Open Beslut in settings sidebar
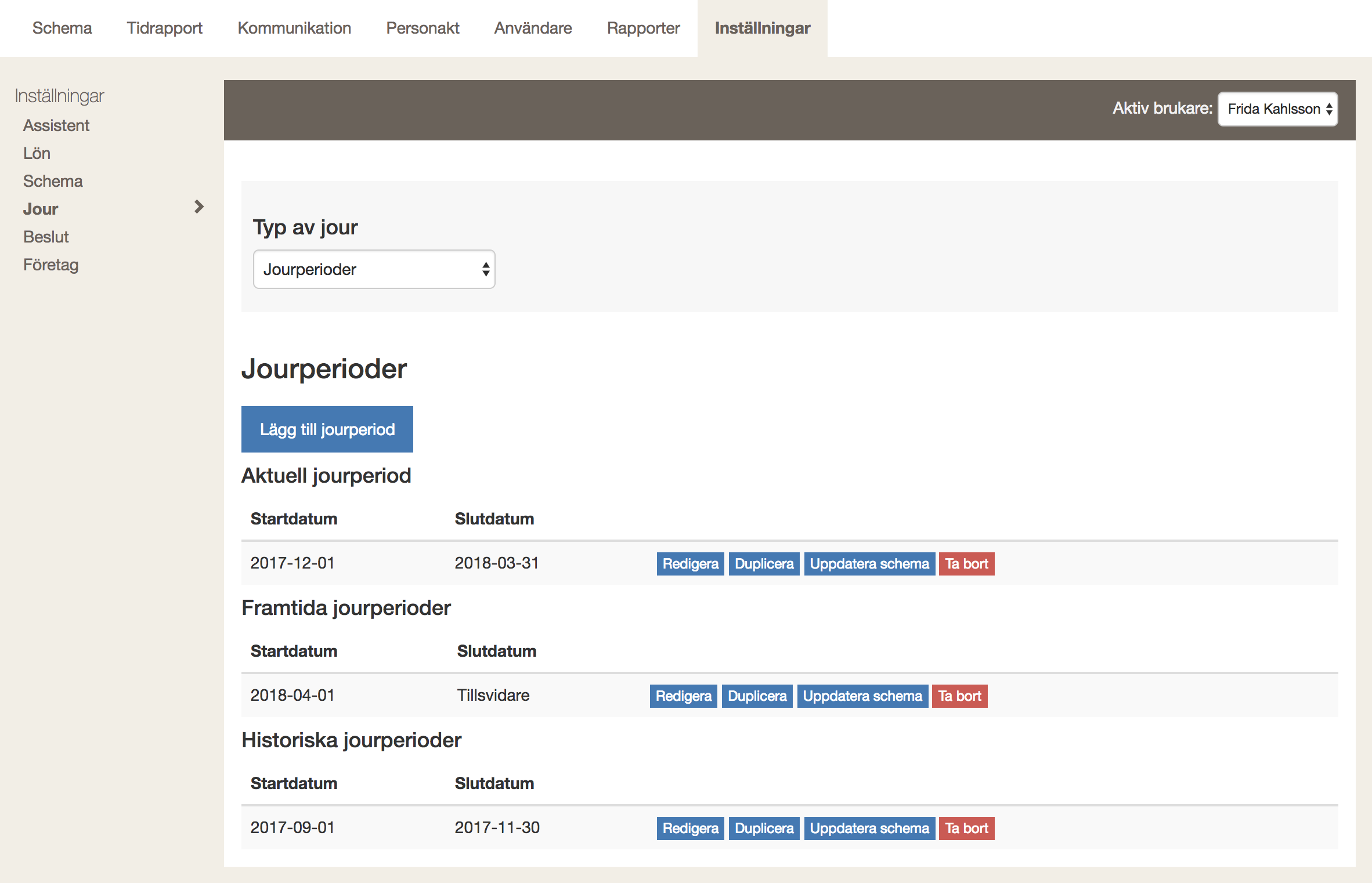 [x=46, y=237]
